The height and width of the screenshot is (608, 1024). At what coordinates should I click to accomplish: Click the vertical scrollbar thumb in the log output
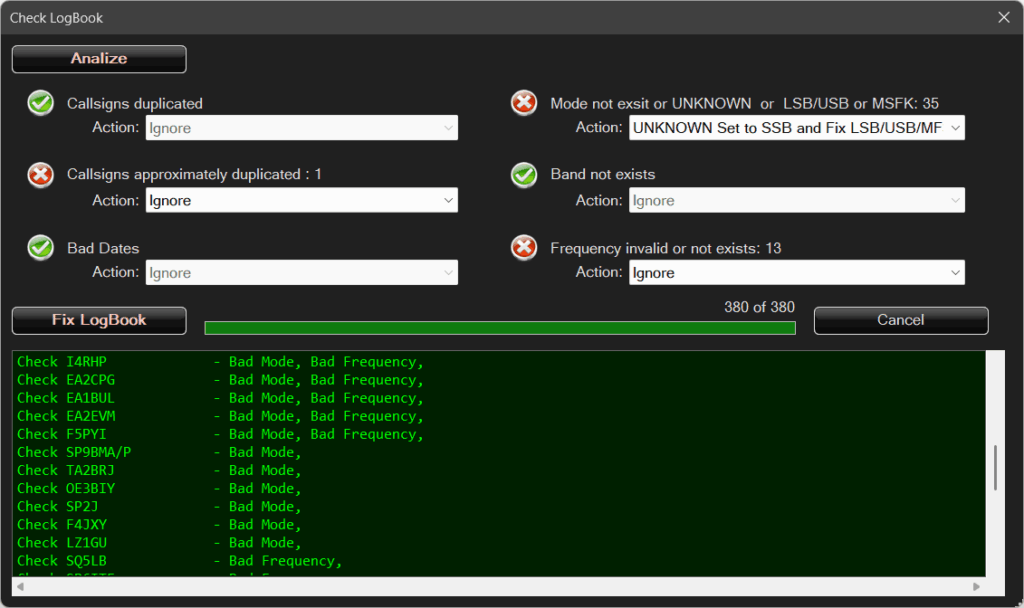pos(995,468)
